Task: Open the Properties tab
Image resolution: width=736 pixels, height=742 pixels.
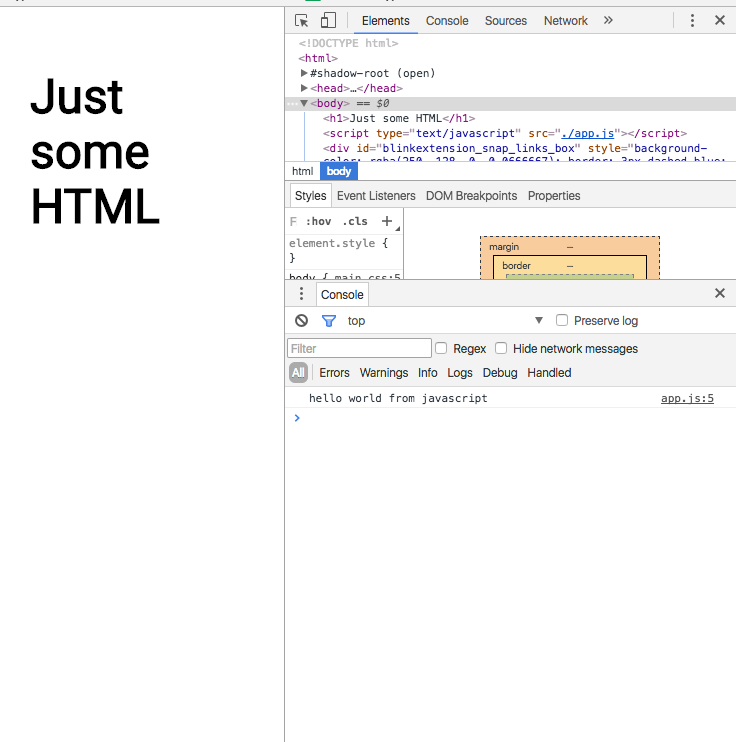Action: 554,196
